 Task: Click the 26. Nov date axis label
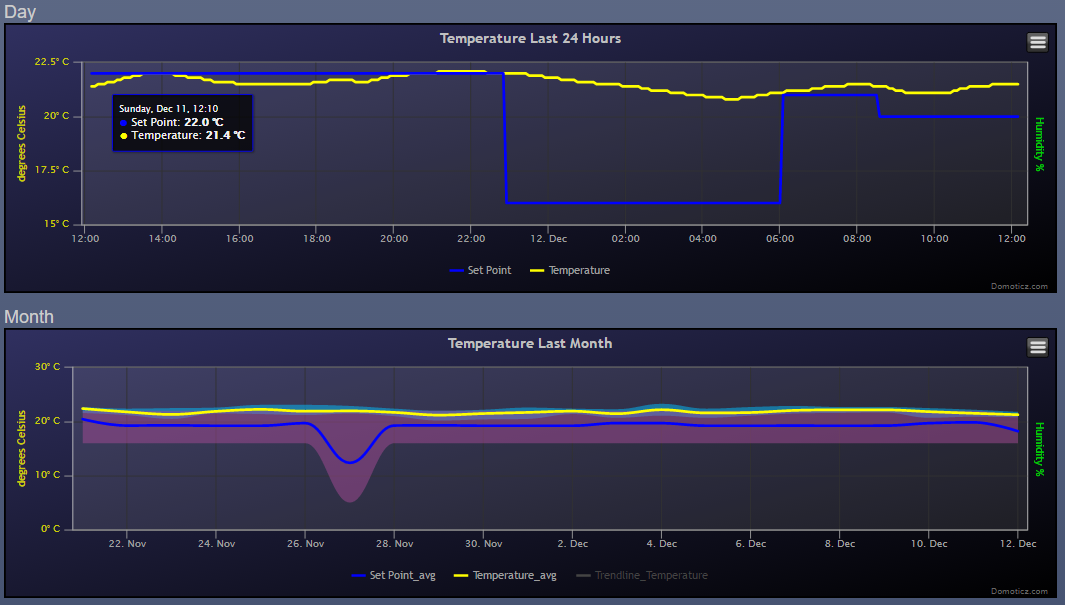tap(306, 544)
